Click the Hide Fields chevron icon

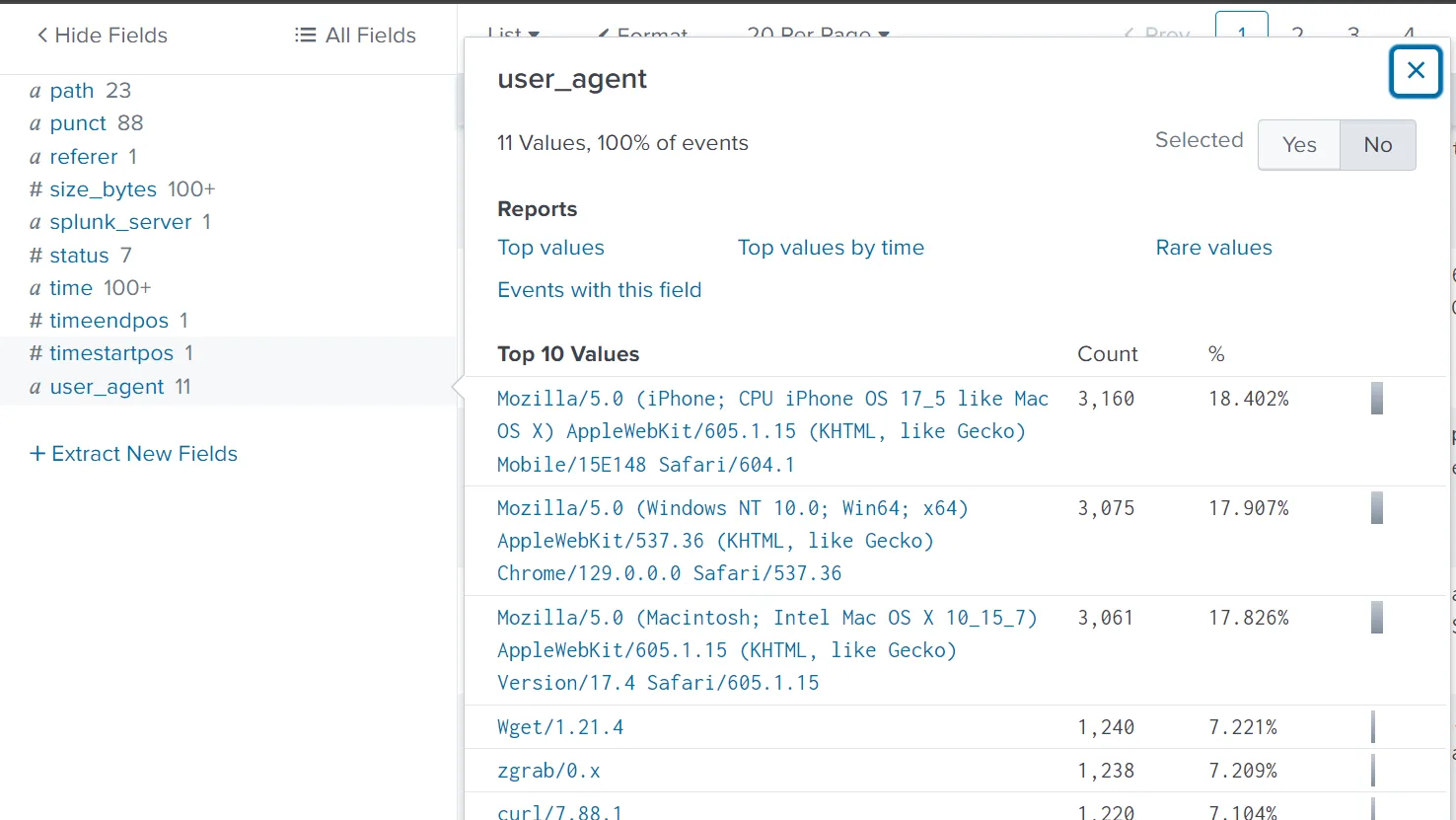[x=42, y=36]
